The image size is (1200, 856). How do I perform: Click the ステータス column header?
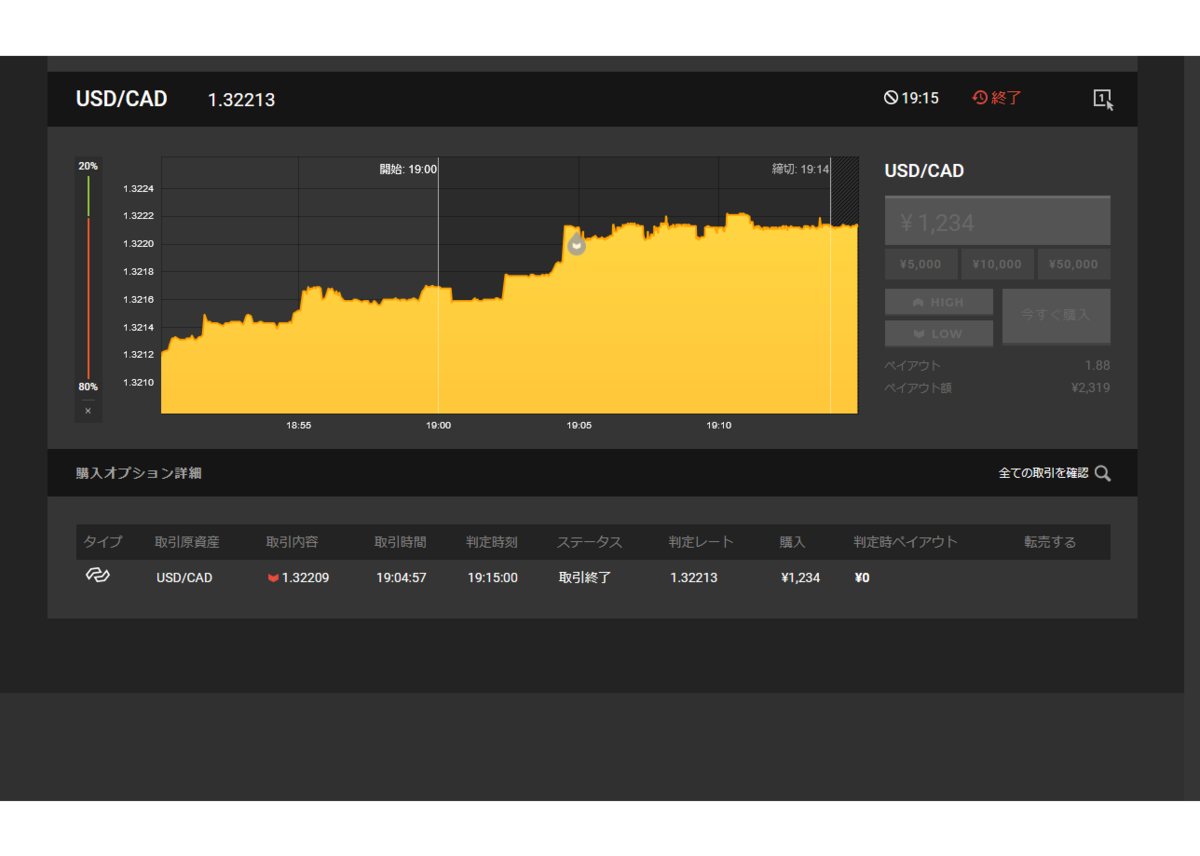pyautogui.click(x=589, y=542)
